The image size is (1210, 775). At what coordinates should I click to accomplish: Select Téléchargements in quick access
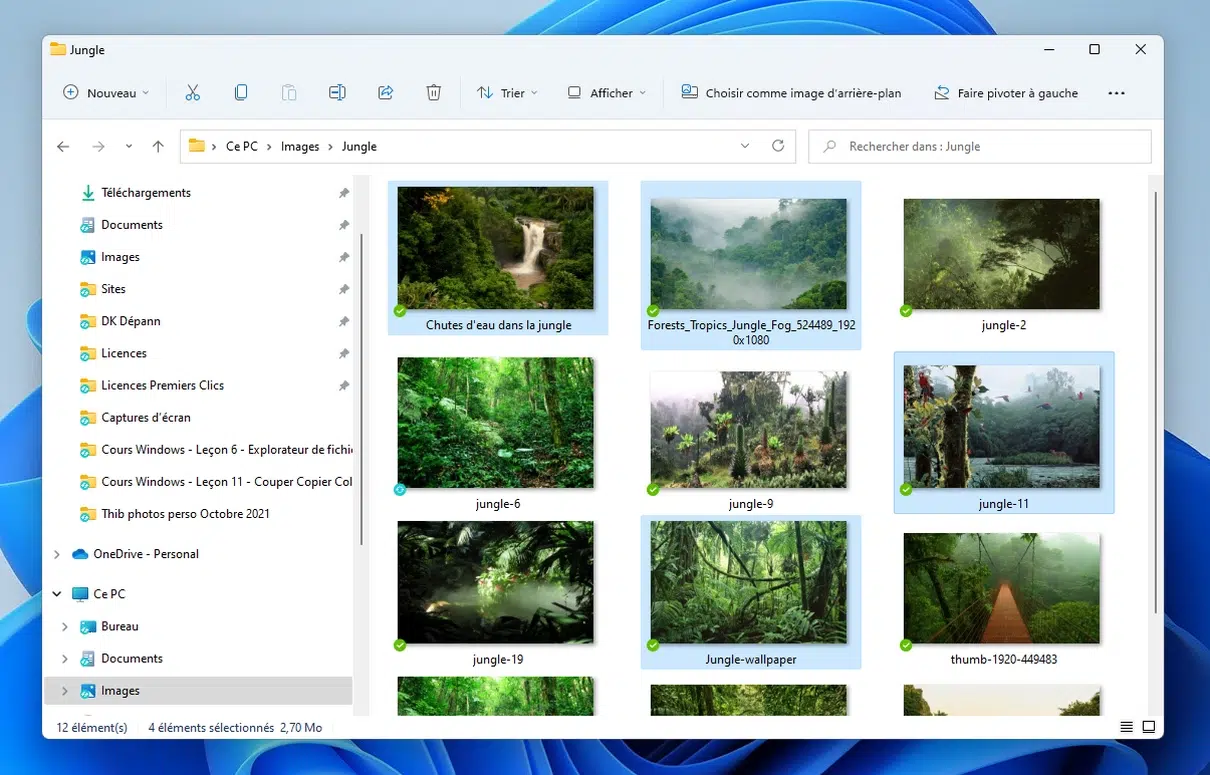tap(145, 193)
